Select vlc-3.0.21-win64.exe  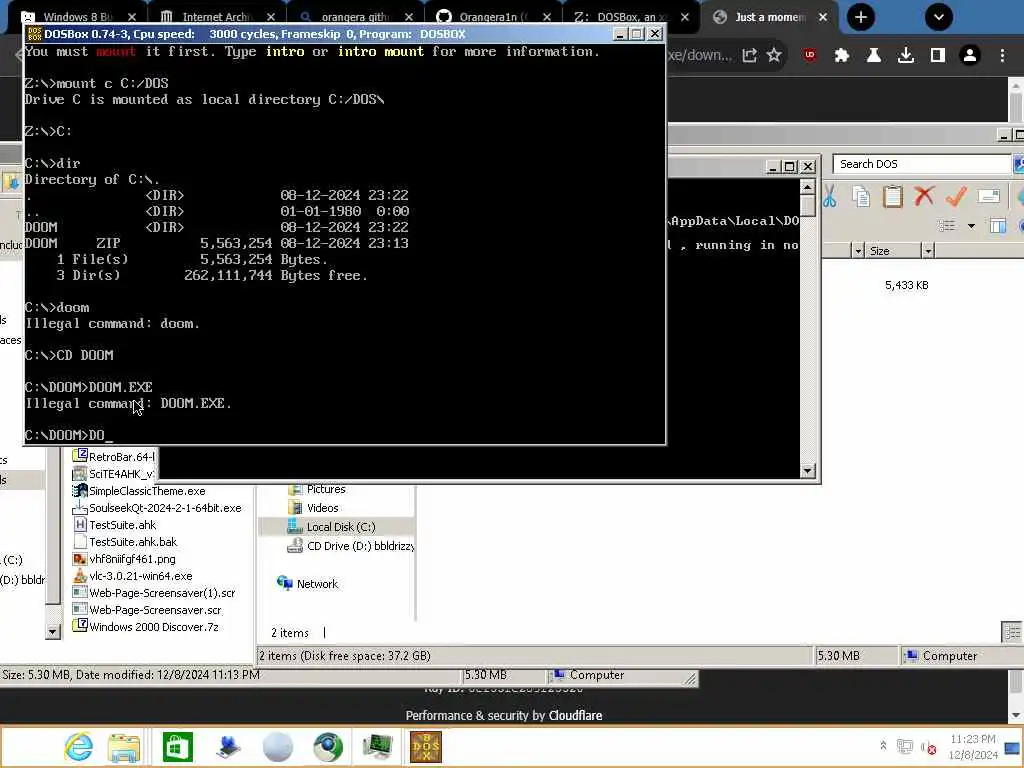(133, 575)
